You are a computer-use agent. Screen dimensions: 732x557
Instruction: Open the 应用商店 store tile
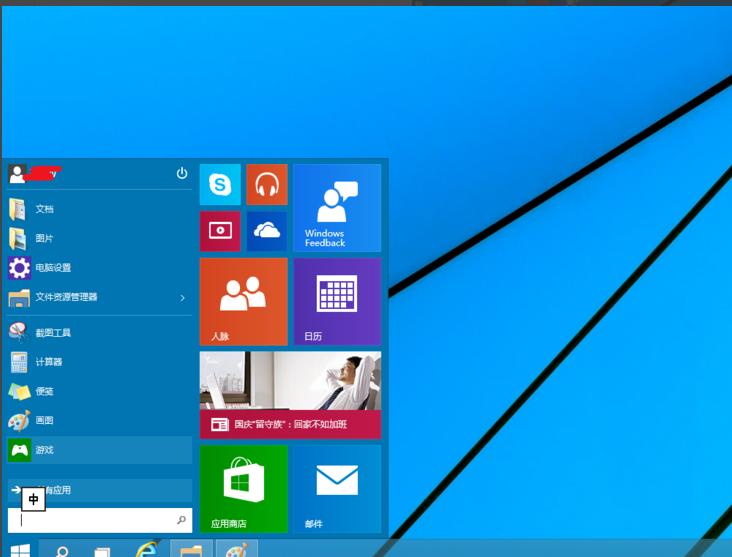pyautogui.click(x=243, y=489)
